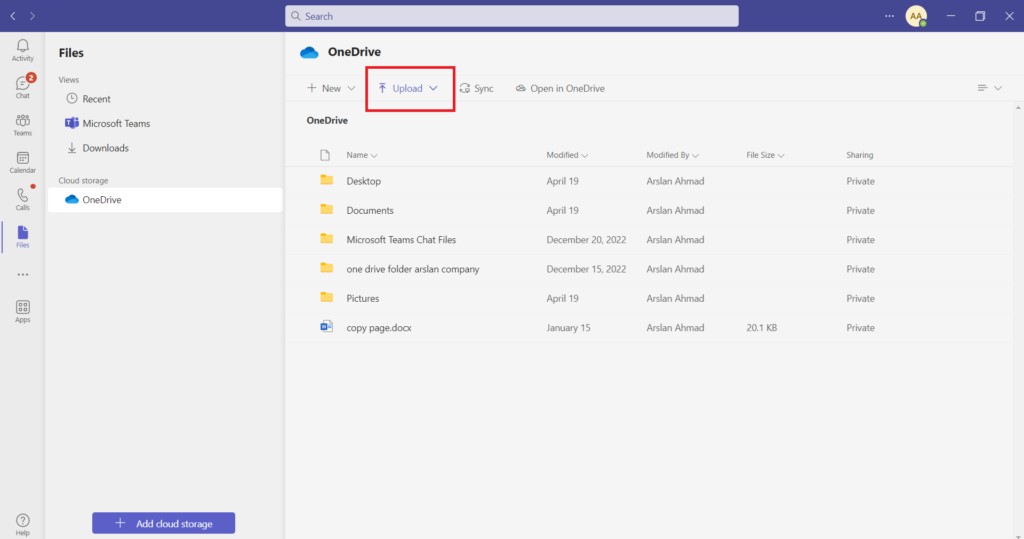Image resolution: width=1024 pixels, height=539 pixels.
Task: Click 'January 15' modified date
Action: (568, 328)
